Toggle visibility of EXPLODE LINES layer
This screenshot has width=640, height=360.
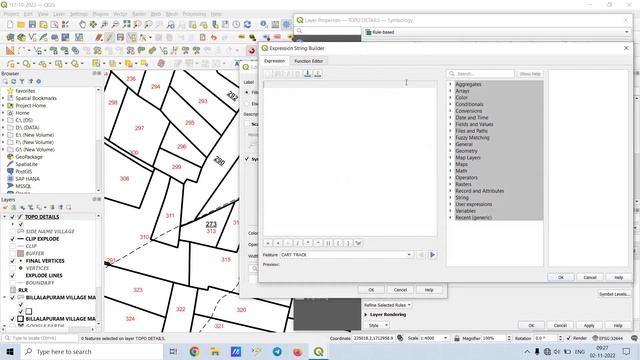(x=12, y=276)
